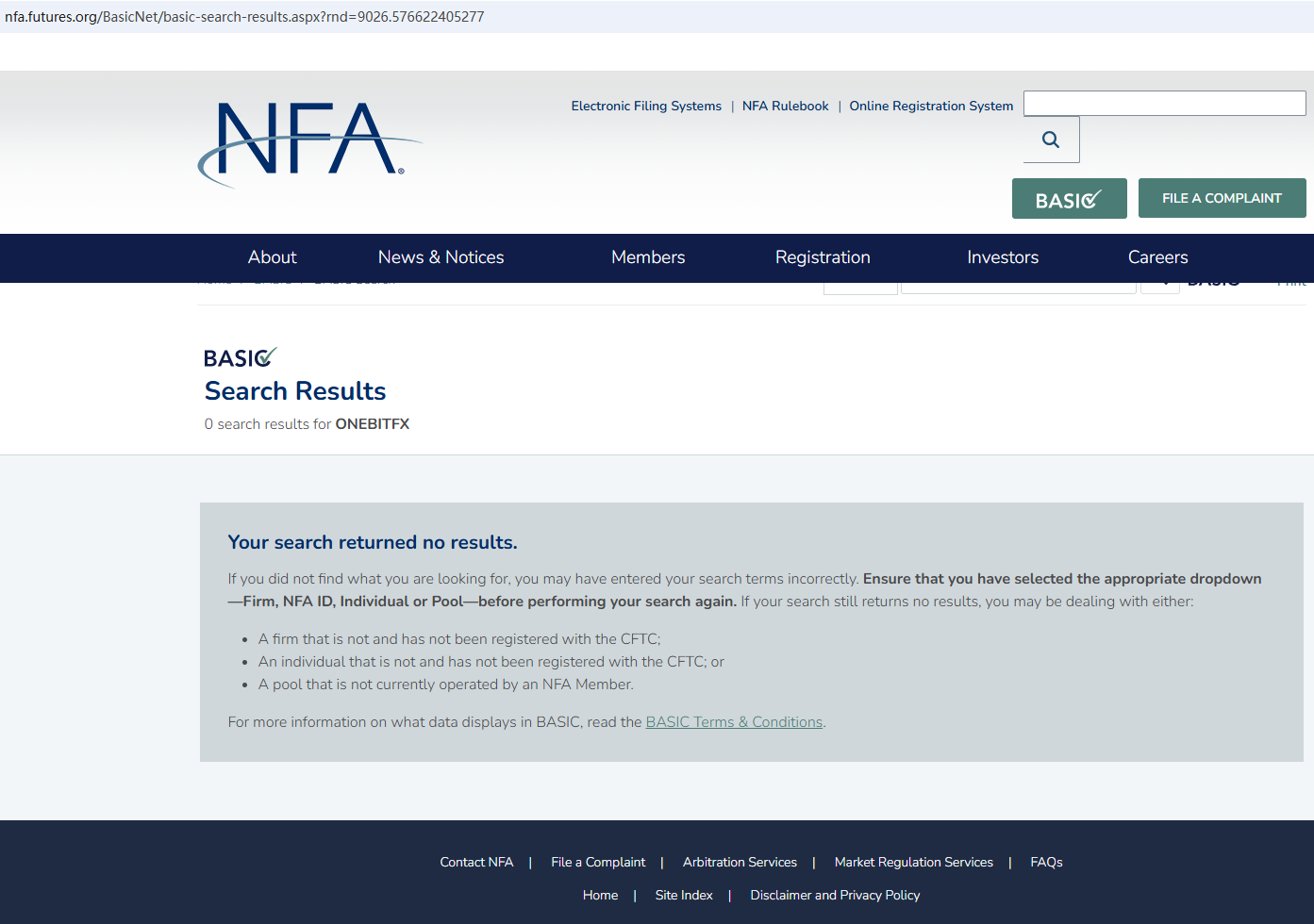Open the NFA logo homepage link

coord(309,144)
